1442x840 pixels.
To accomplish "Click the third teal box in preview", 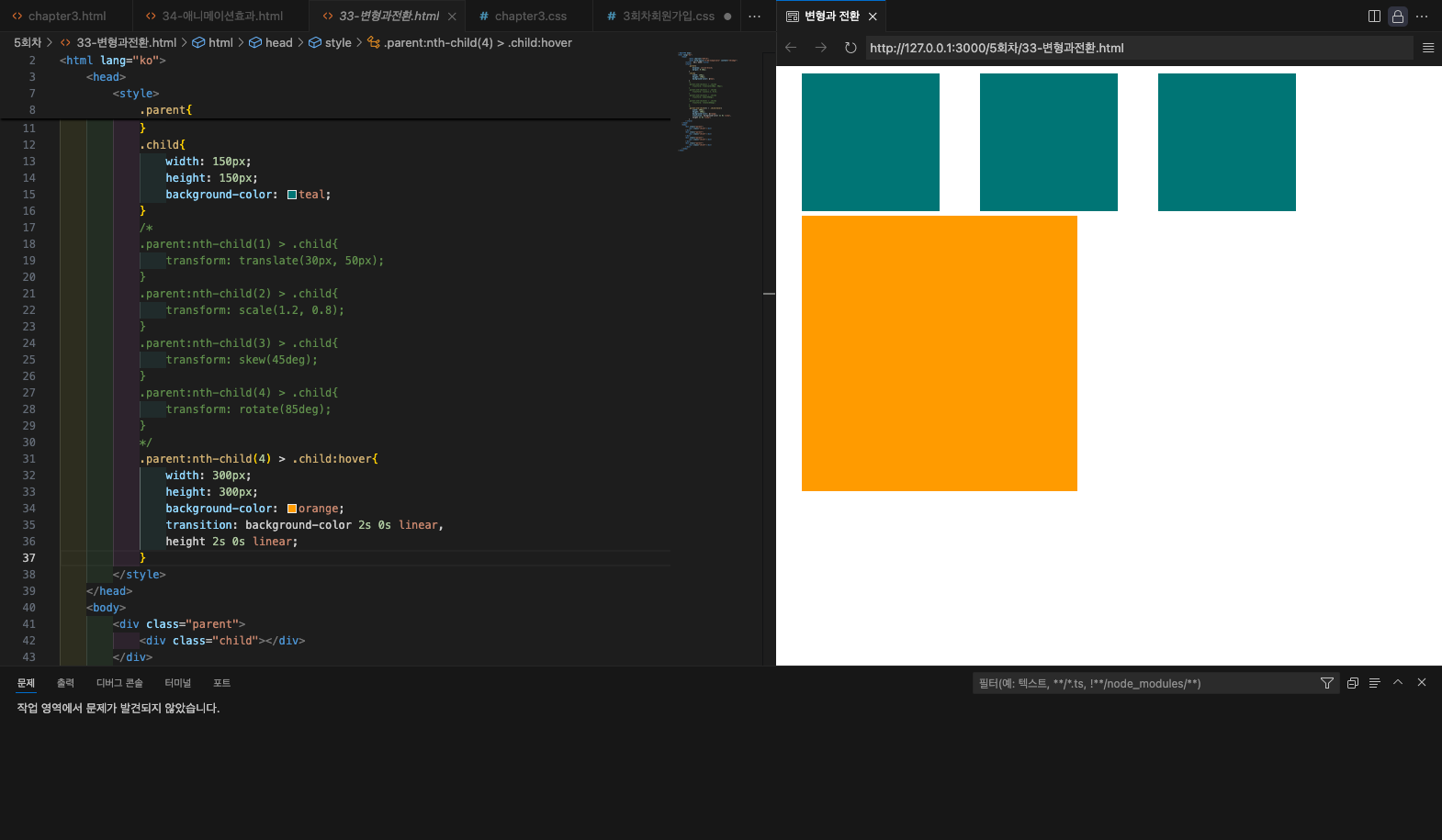I will [1227, 142].
